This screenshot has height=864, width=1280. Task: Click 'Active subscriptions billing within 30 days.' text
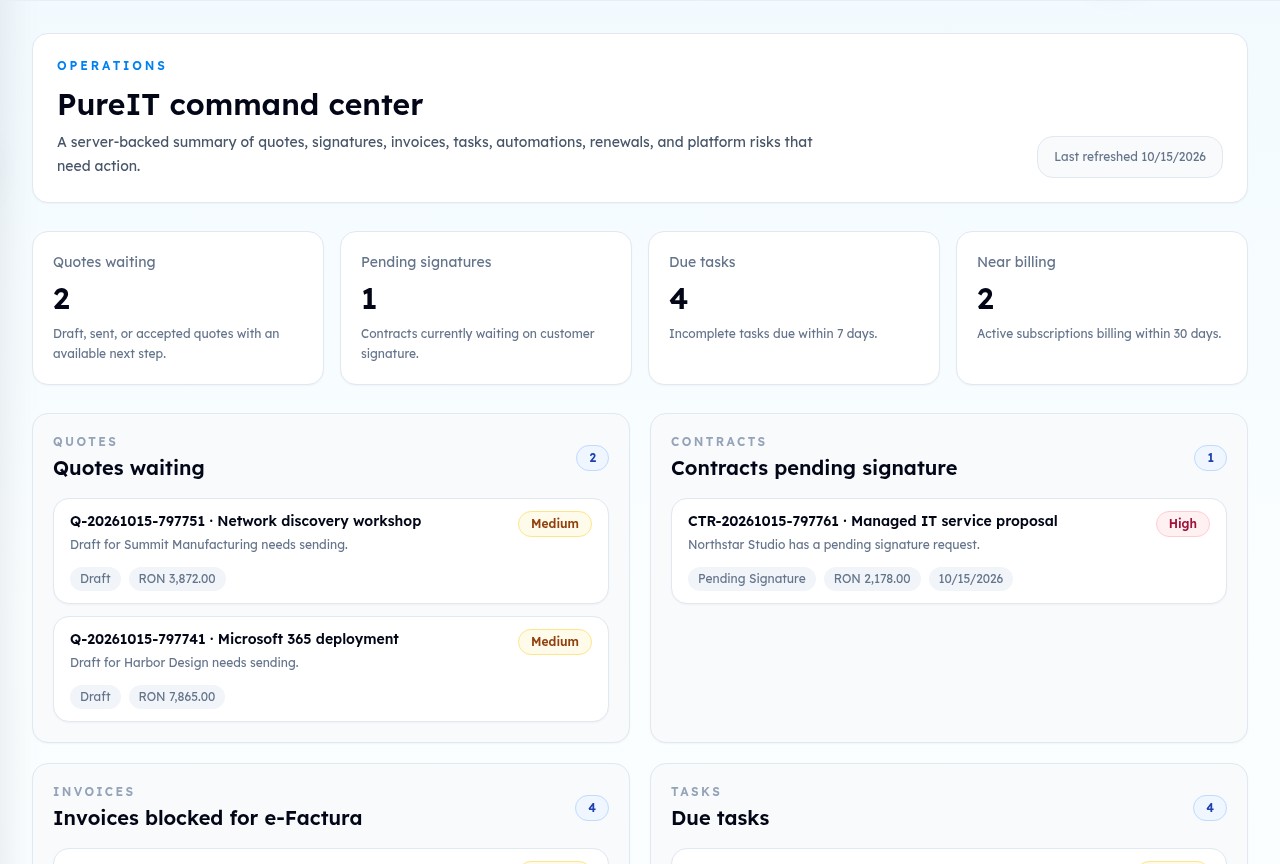1099,334
